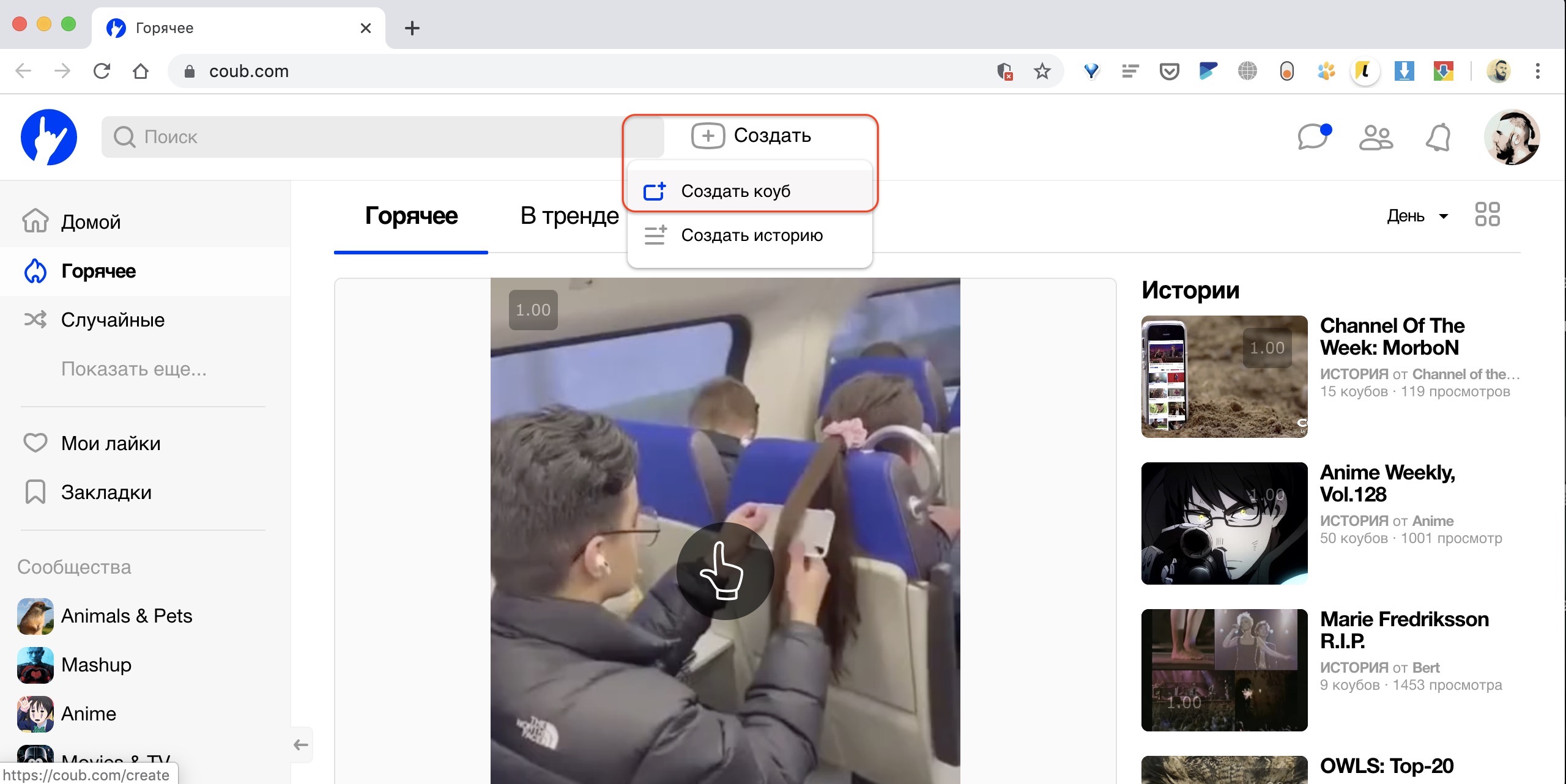The width and height of the screenshot is (1566, 784).
Task: Open Мои лайки in sidebar
Action: pos(110,443)
